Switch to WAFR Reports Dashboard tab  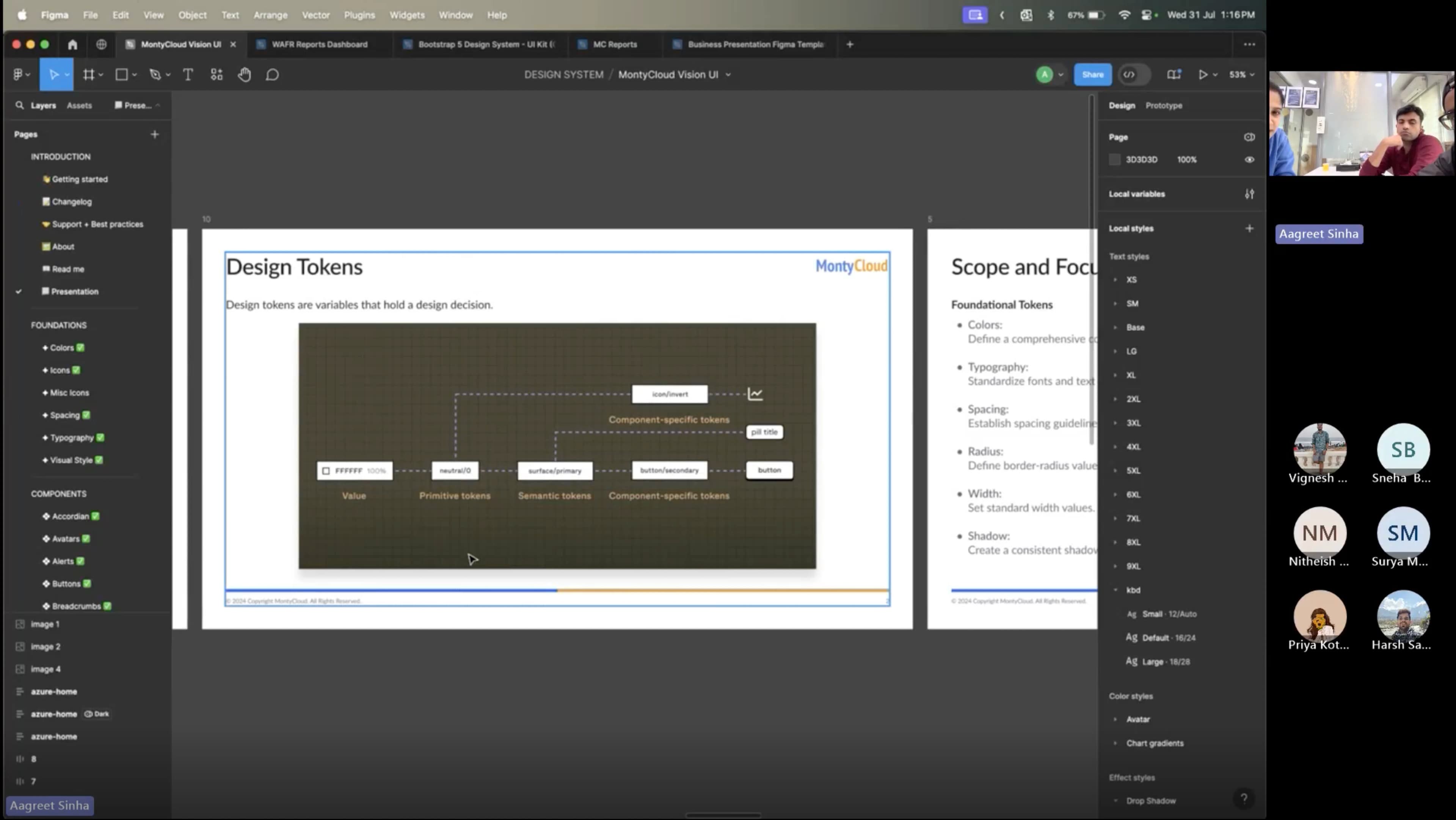tap(319, 44)
